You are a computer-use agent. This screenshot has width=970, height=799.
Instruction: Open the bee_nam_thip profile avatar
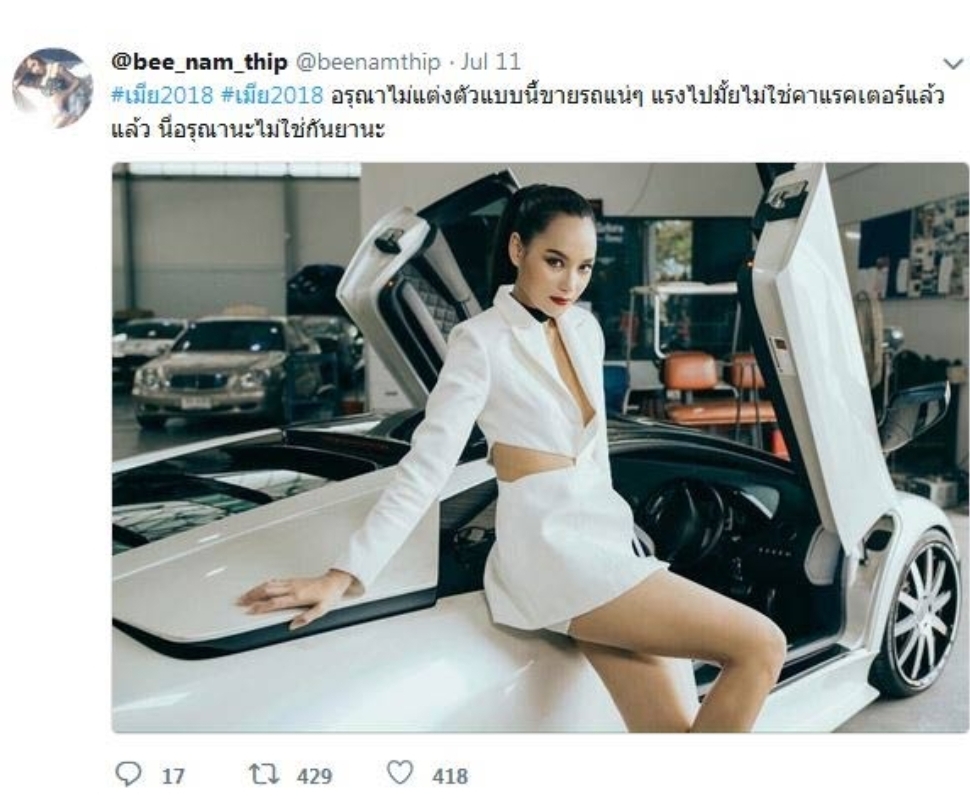point(53,88)
